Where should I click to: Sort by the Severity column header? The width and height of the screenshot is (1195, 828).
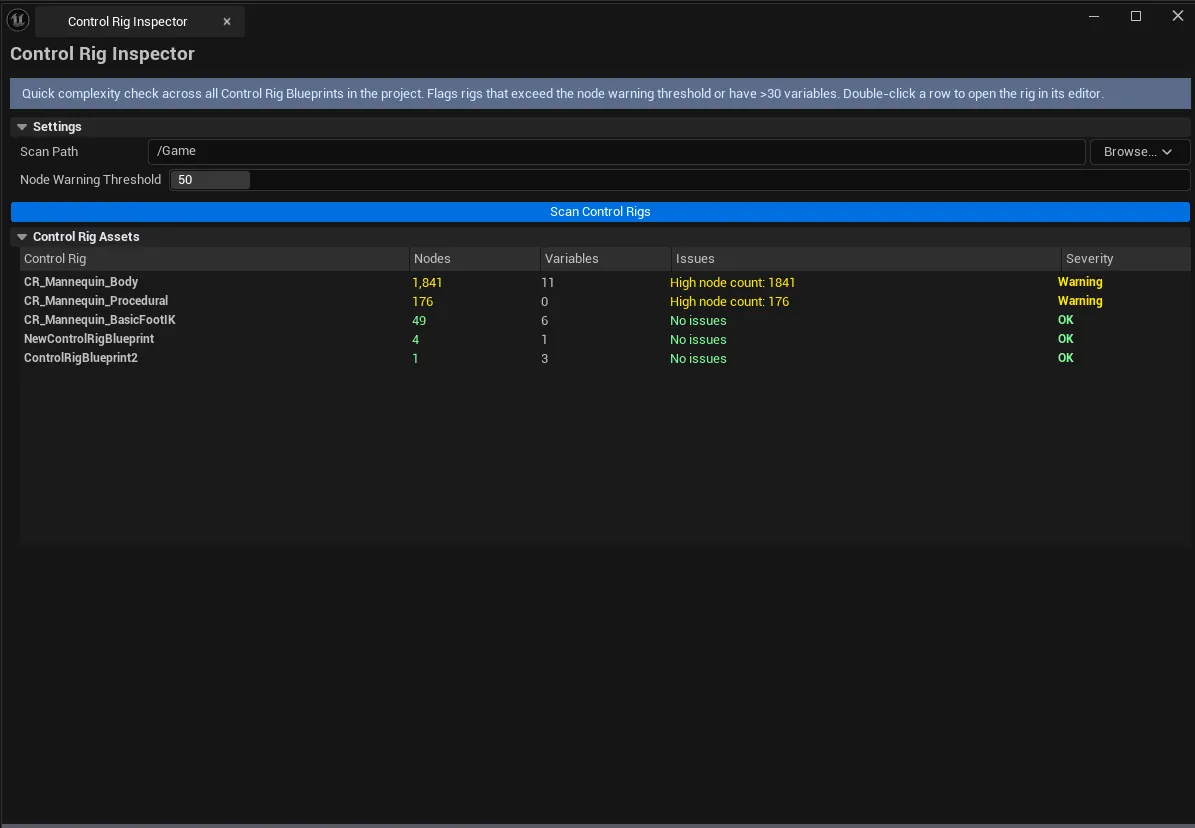coord(1125,258)
